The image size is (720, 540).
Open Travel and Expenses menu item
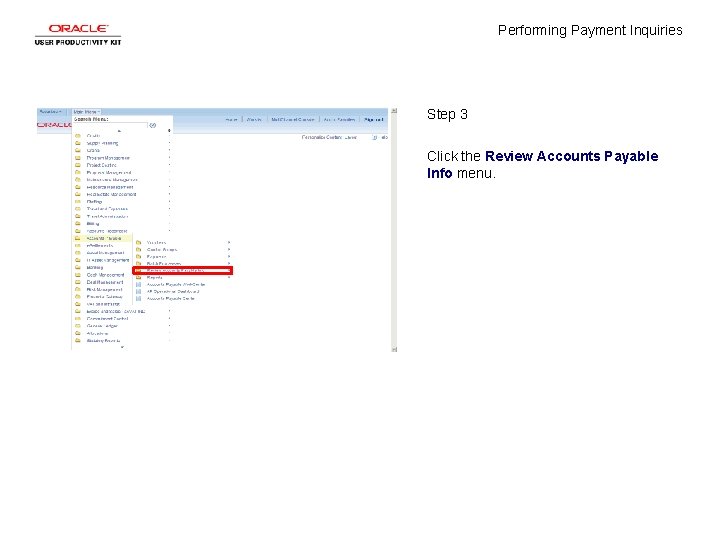107,209
